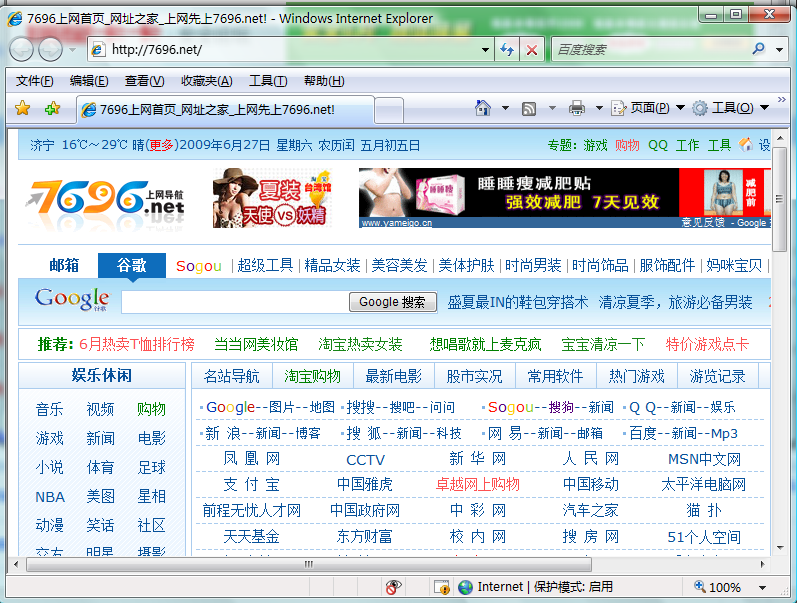Open the 音乐 category link
797x603 pixels.
(x=49, y=409)
